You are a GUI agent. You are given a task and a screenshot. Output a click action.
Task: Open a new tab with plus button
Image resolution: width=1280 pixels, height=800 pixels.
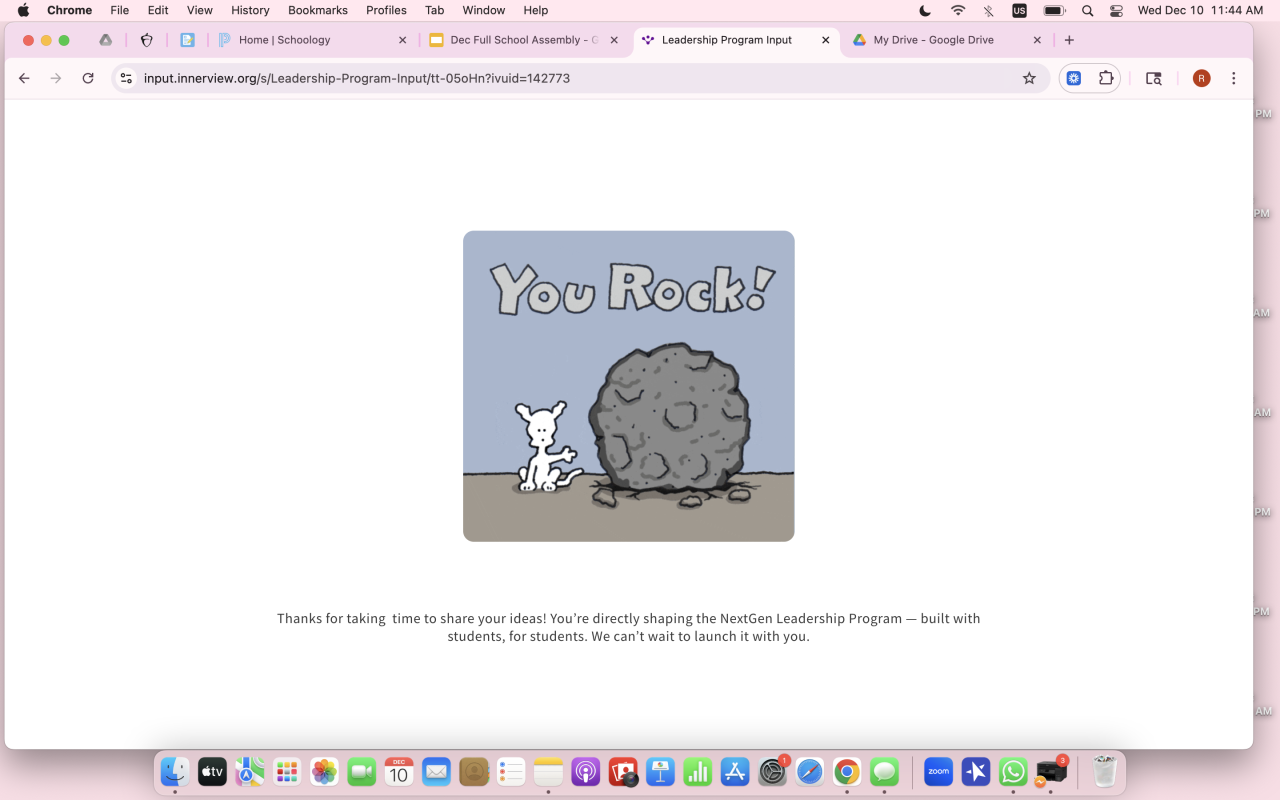tap(1069, 40)
